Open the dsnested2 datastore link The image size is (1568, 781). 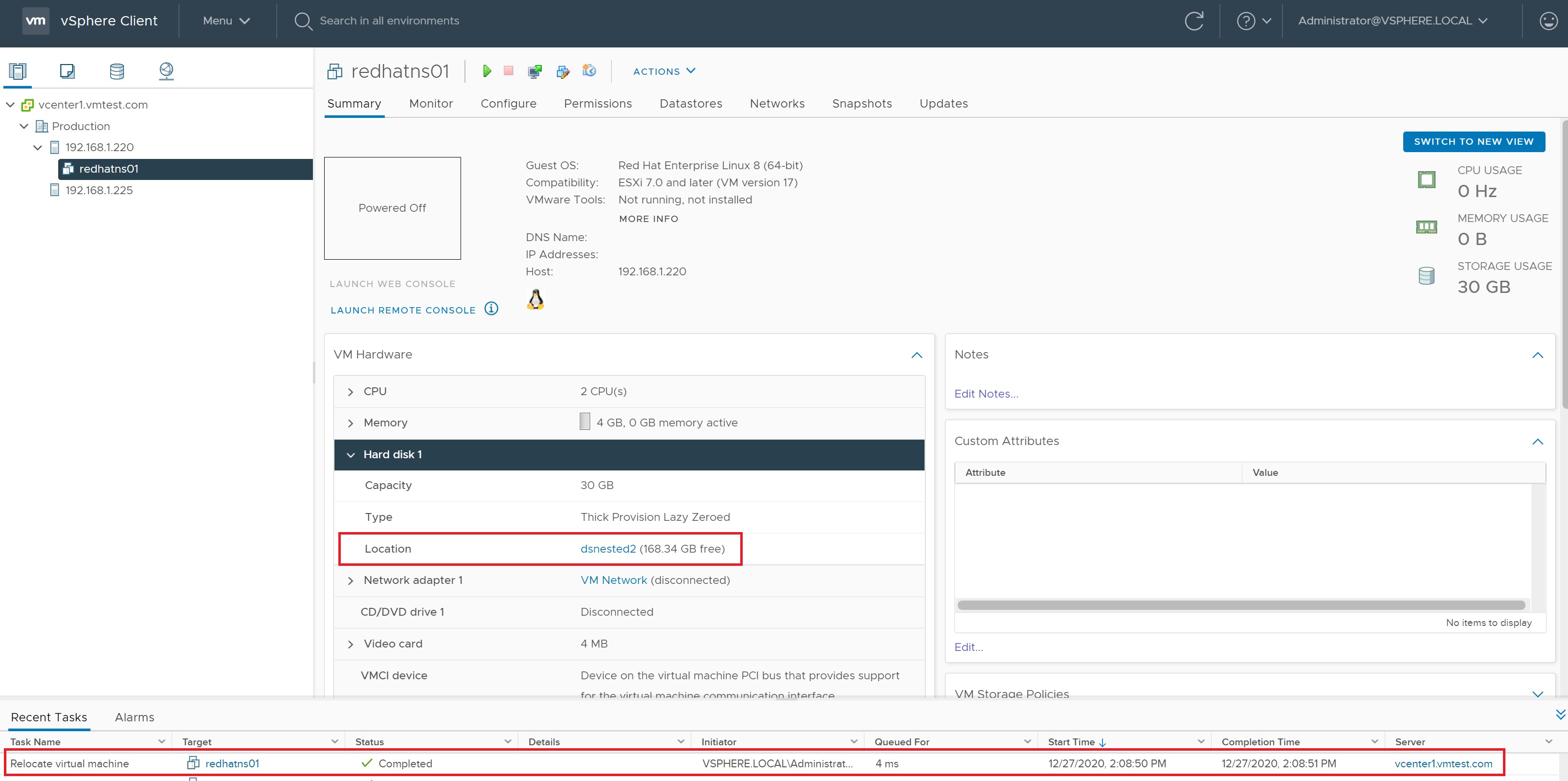click(607, 549)
